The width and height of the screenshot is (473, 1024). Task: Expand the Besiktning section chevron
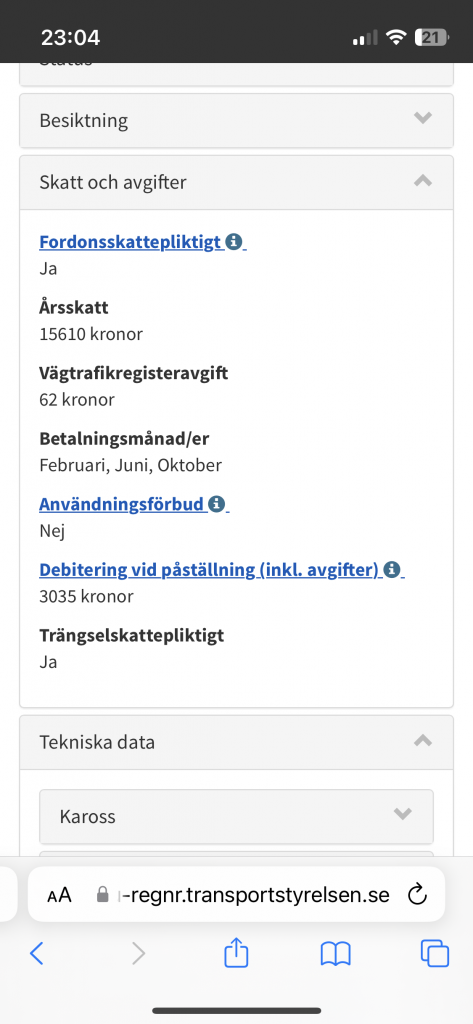[x=423, y=118]
